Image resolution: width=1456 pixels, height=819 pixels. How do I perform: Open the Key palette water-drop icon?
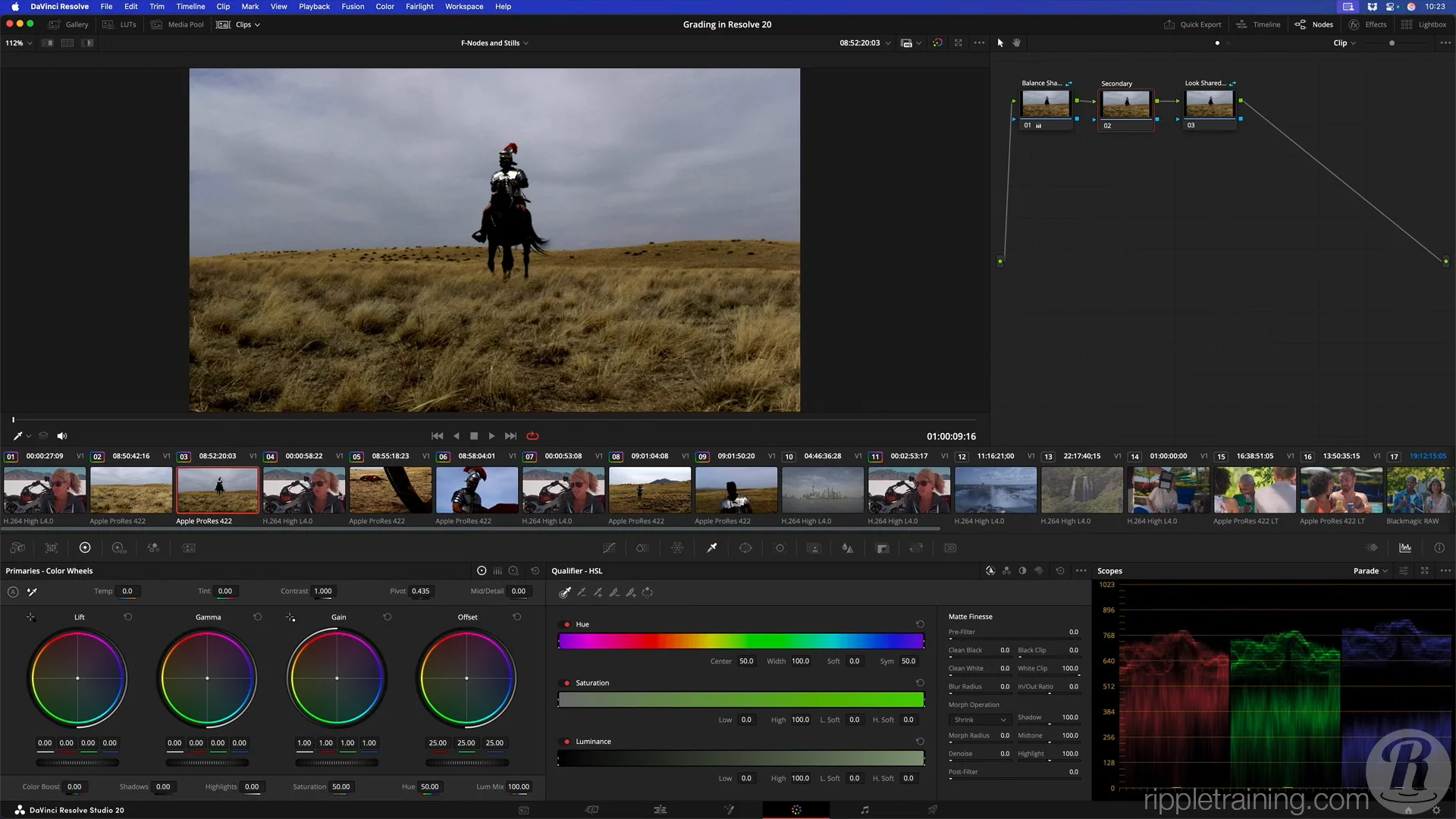882,548
